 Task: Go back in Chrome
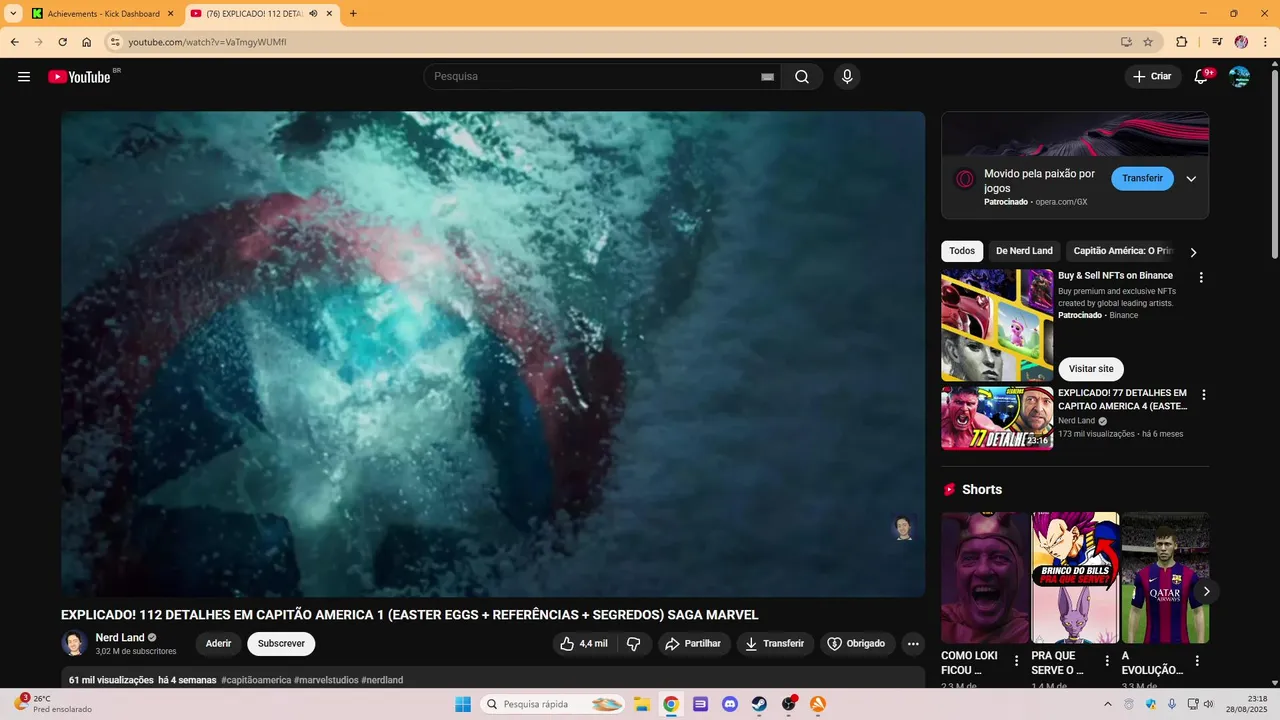[15, 42]
